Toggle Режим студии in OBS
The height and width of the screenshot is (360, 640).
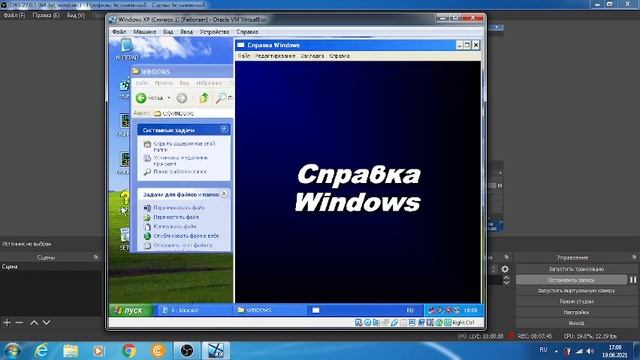576,302
